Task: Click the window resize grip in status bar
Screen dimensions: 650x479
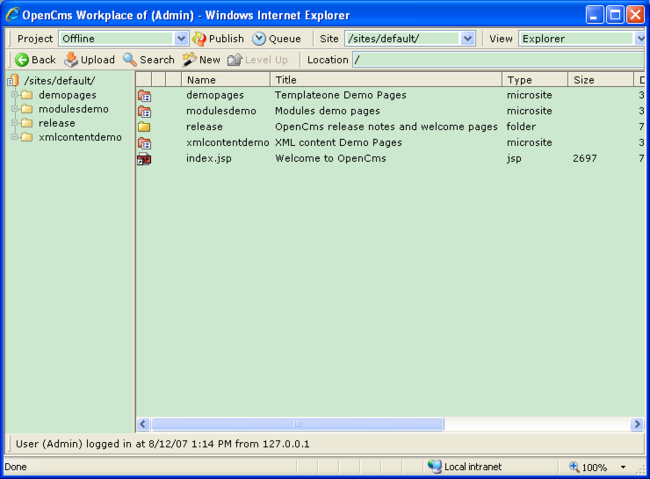Action: 642,470
